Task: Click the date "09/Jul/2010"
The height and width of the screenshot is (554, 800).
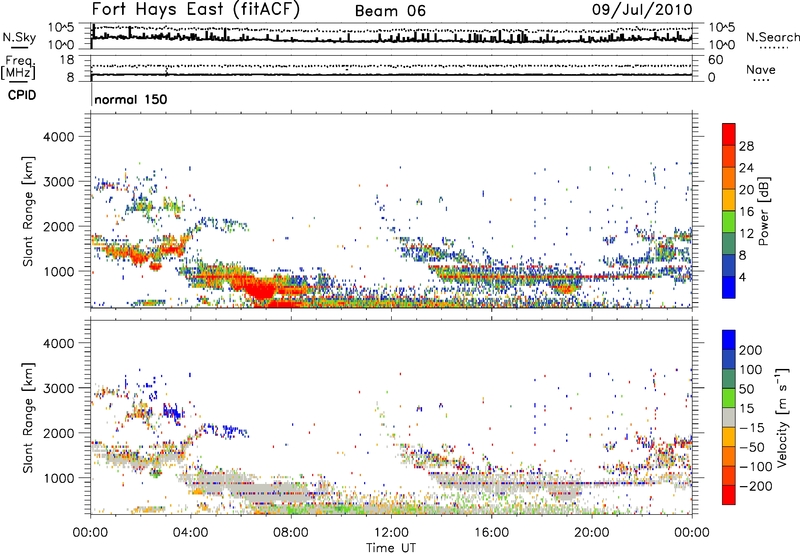Action: coord(642,10)
